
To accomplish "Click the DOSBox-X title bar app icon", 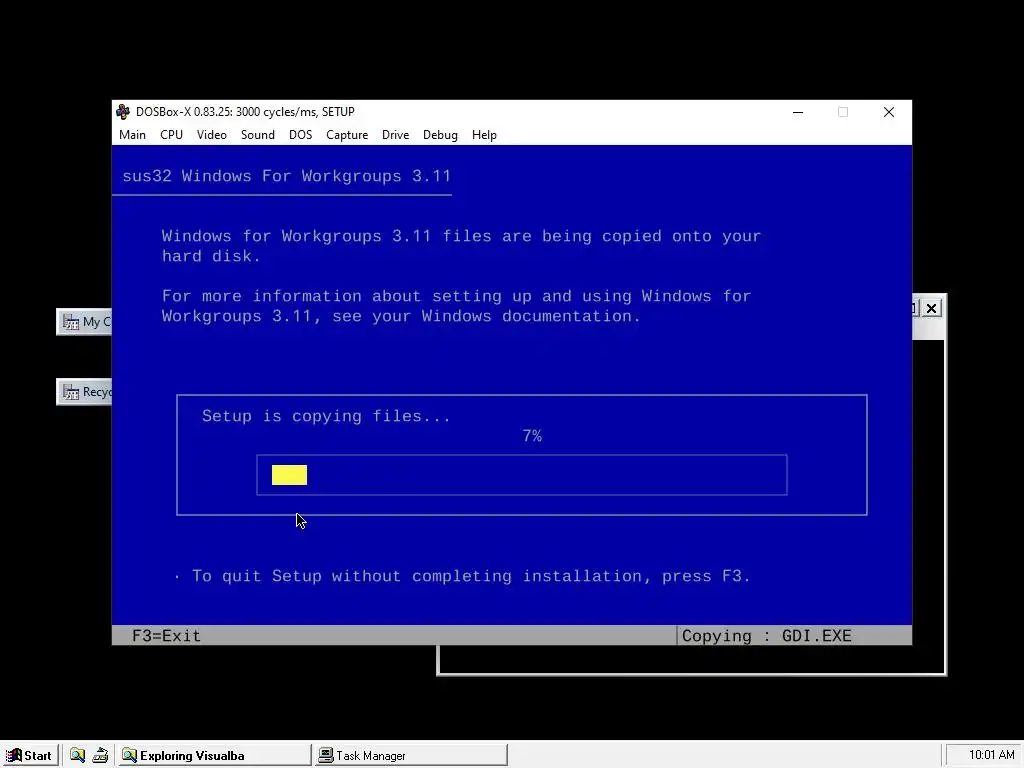I will point(123,112).
